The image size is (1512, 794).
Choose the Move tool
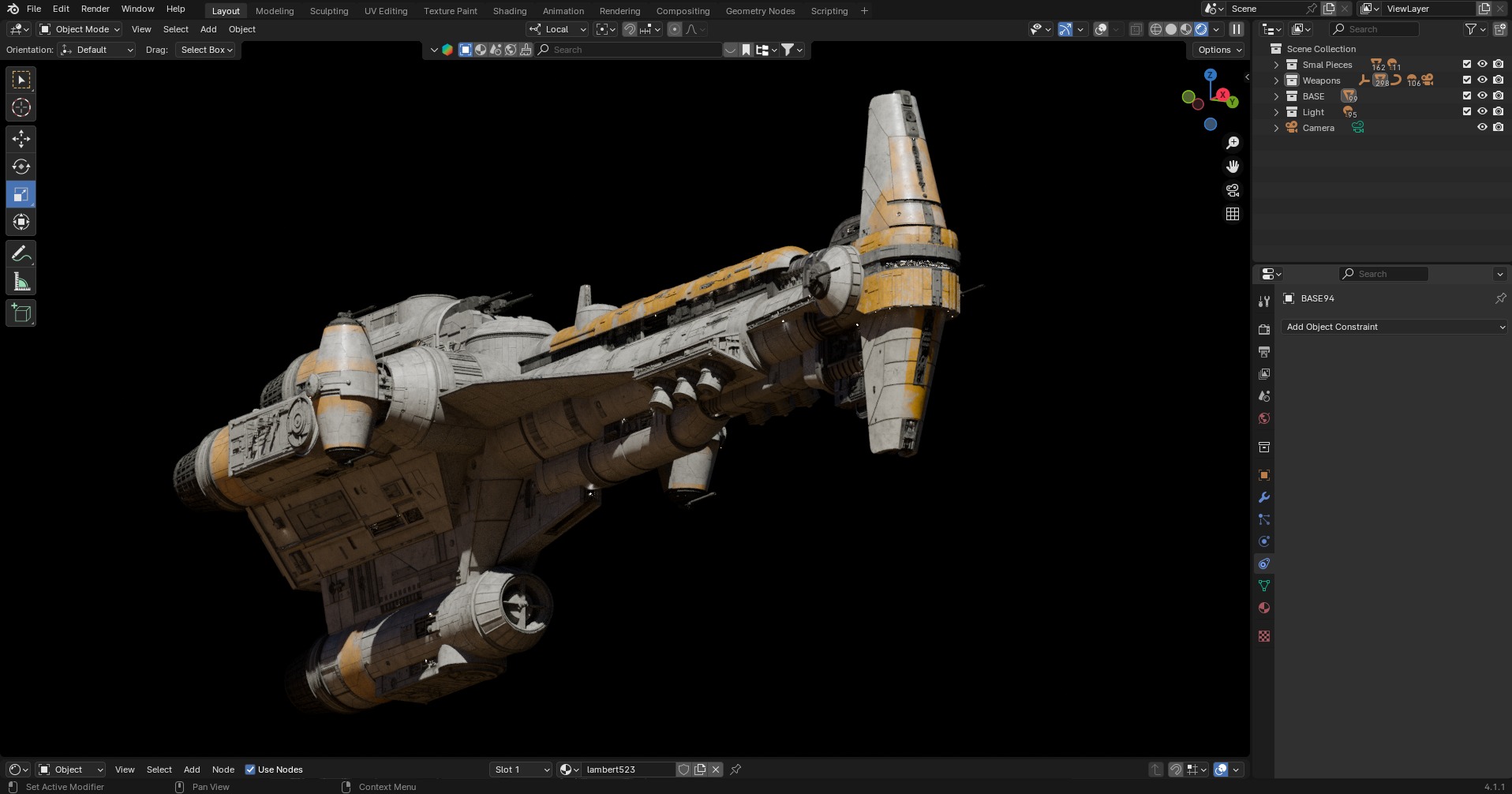click(21, 139)
